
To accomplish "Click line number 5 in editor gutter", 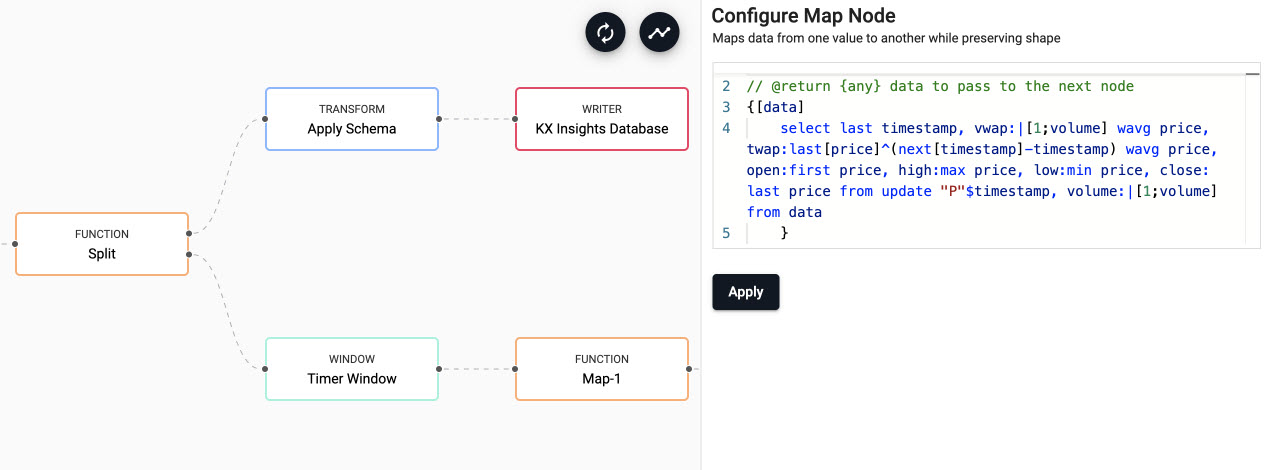I will point(726,233).
